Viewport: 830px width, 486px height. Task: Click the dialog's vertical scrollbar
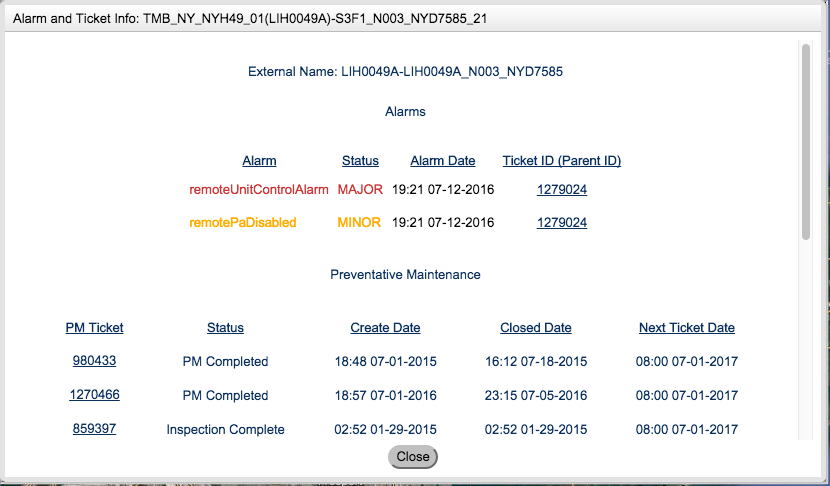pyautogui.click(x=805, y=140)
